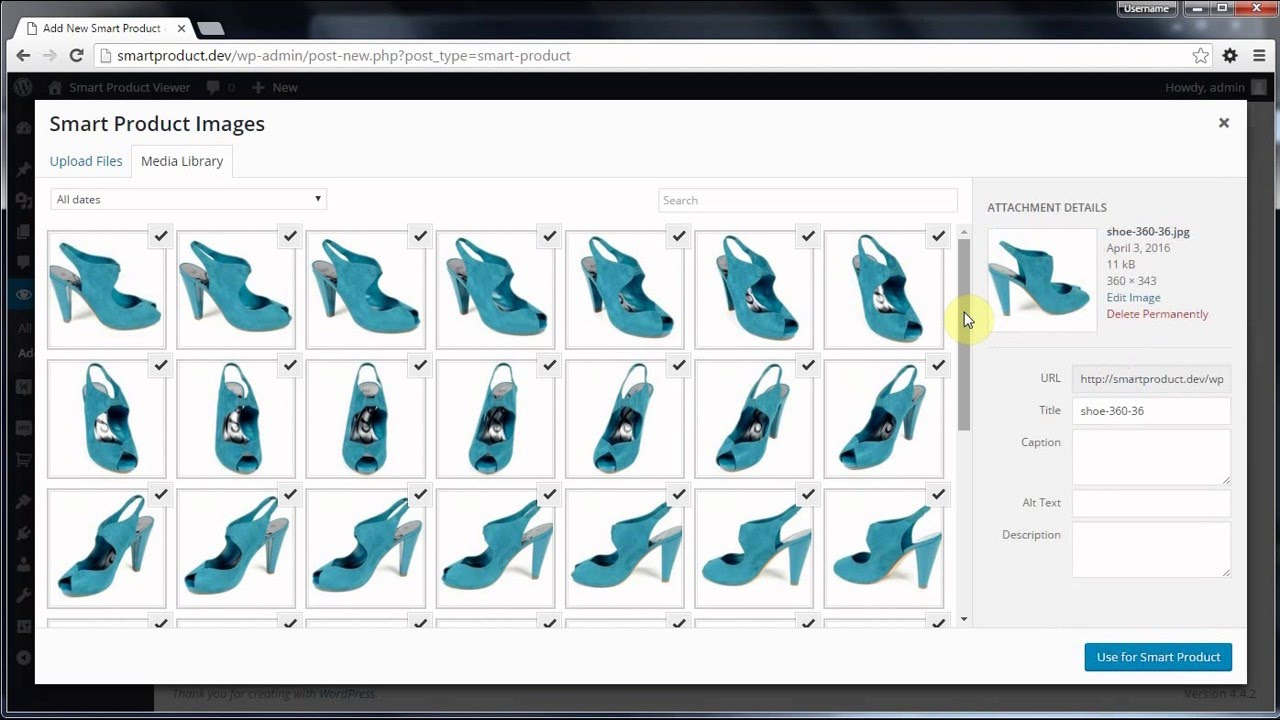Deselect checkmark on first row, first shoe
Viewport: 1280px width, 720px height.
(x=161, y=236)
